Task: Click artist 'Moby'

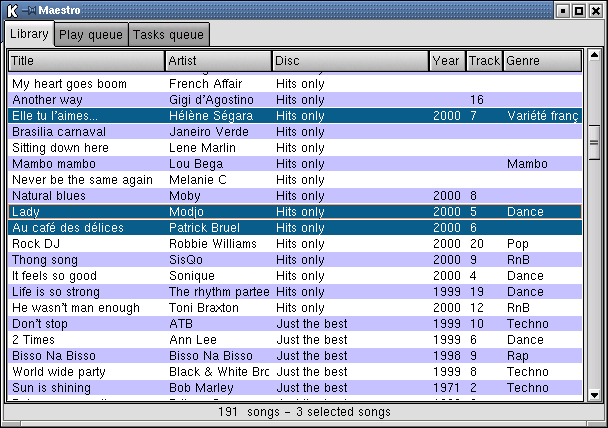Action: [x=185, y=196]
